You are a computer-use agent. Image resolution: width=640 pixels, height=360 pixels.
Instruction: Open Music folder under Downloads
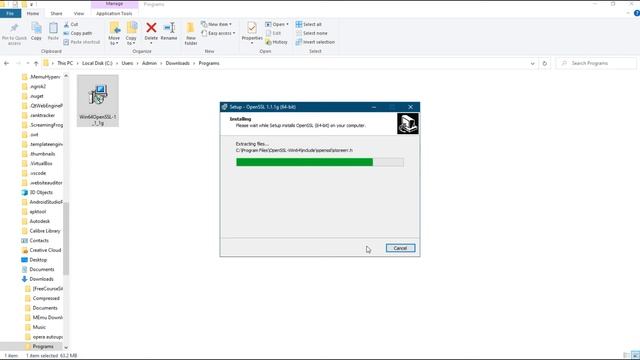[x=39, y=327]
